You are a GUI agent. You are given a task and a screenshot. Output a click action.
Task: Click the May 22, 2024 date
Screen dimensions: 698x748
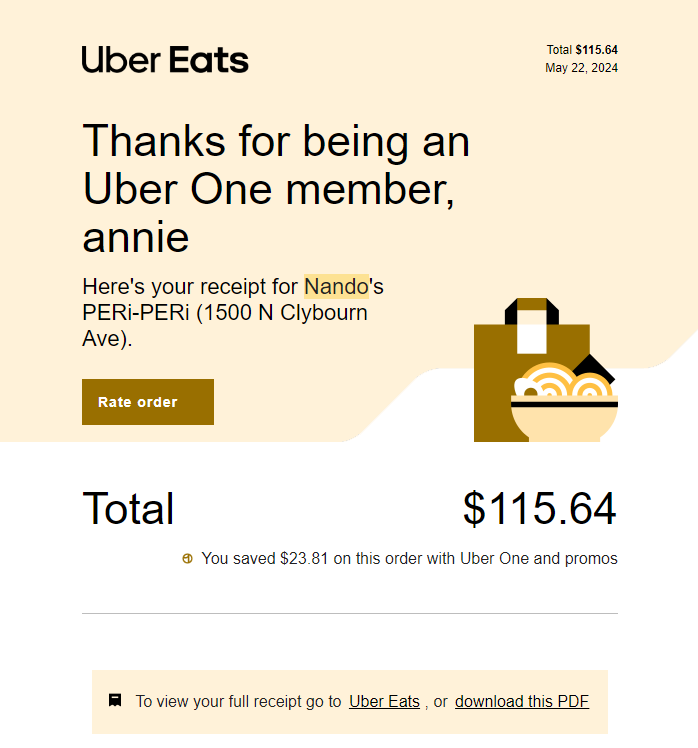[581, 68]
